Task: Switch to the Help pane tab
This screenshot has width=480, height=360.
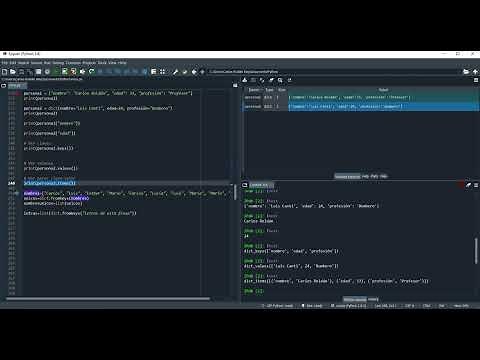Action: click(366, 176)
